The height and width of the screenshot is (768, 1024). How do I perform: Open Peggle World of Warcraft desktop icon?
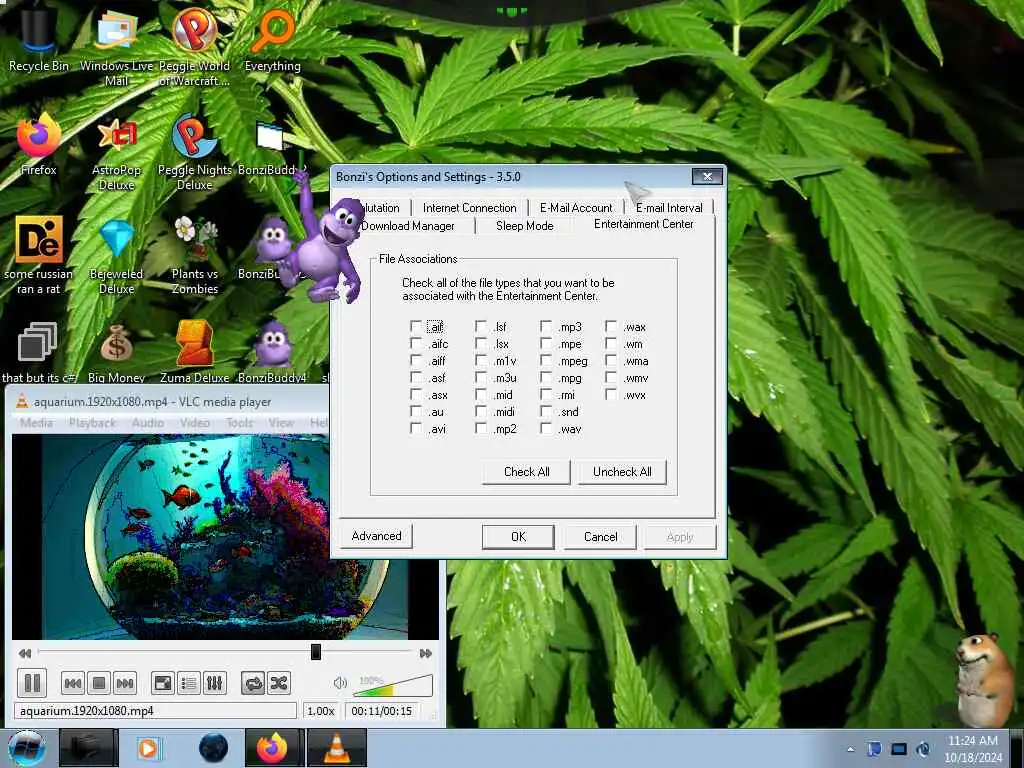coord(194,46)
